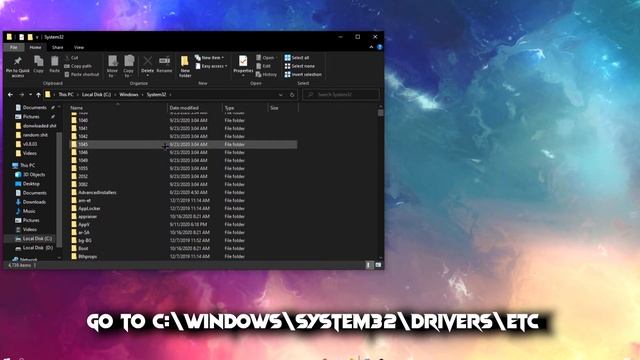The image size is (640, 360).
Task: Click the Pin to Quick access icon
Action: [18, 66]
